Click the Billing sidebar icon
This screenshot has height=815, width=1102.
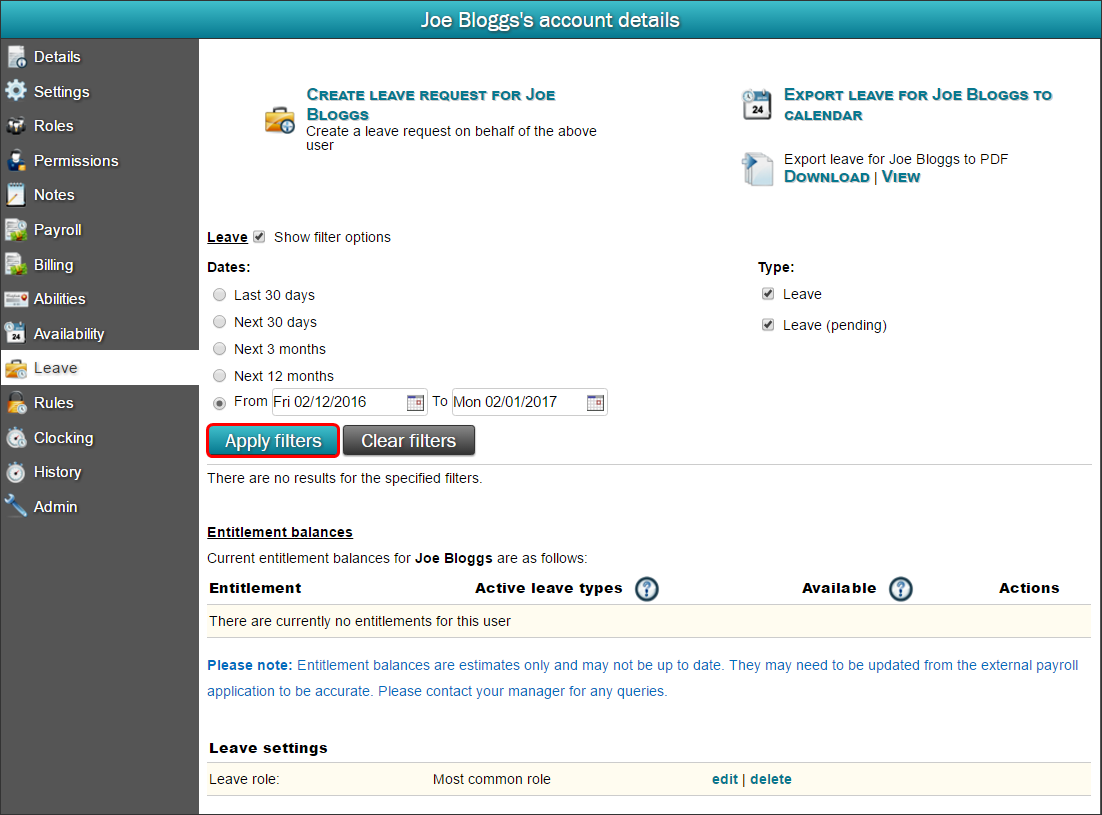point(16,264)
